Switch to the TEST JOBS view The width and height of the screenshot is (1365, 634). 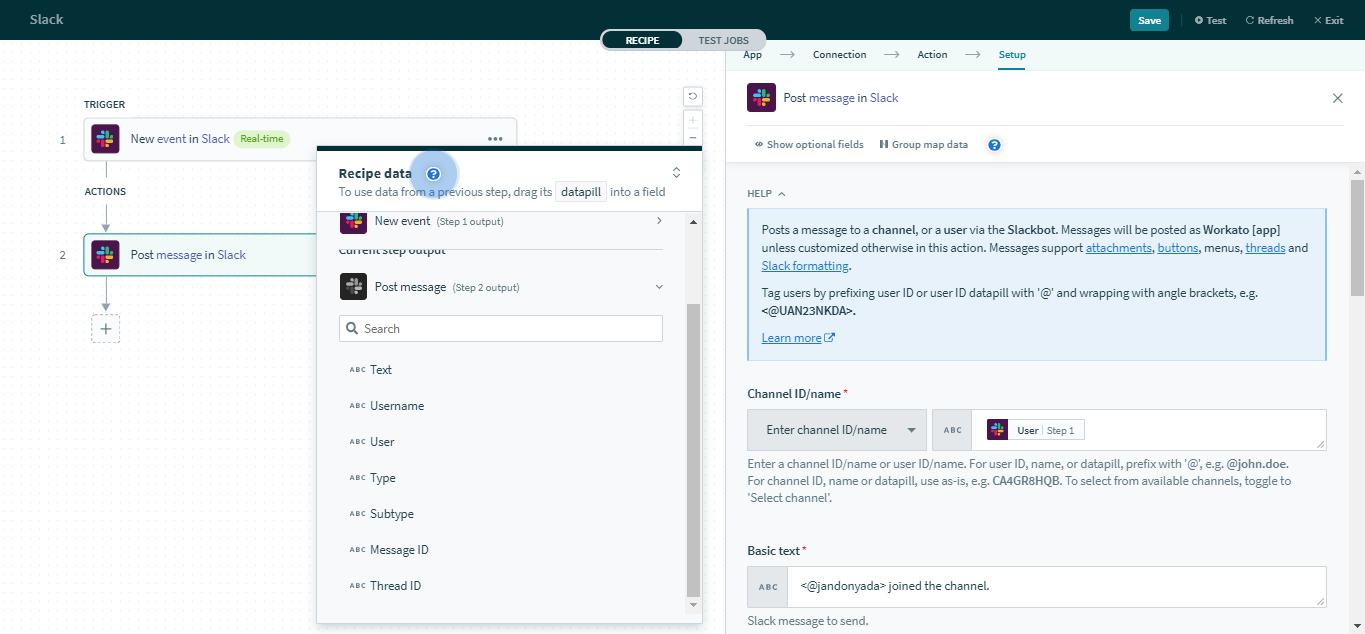(723, 40)
